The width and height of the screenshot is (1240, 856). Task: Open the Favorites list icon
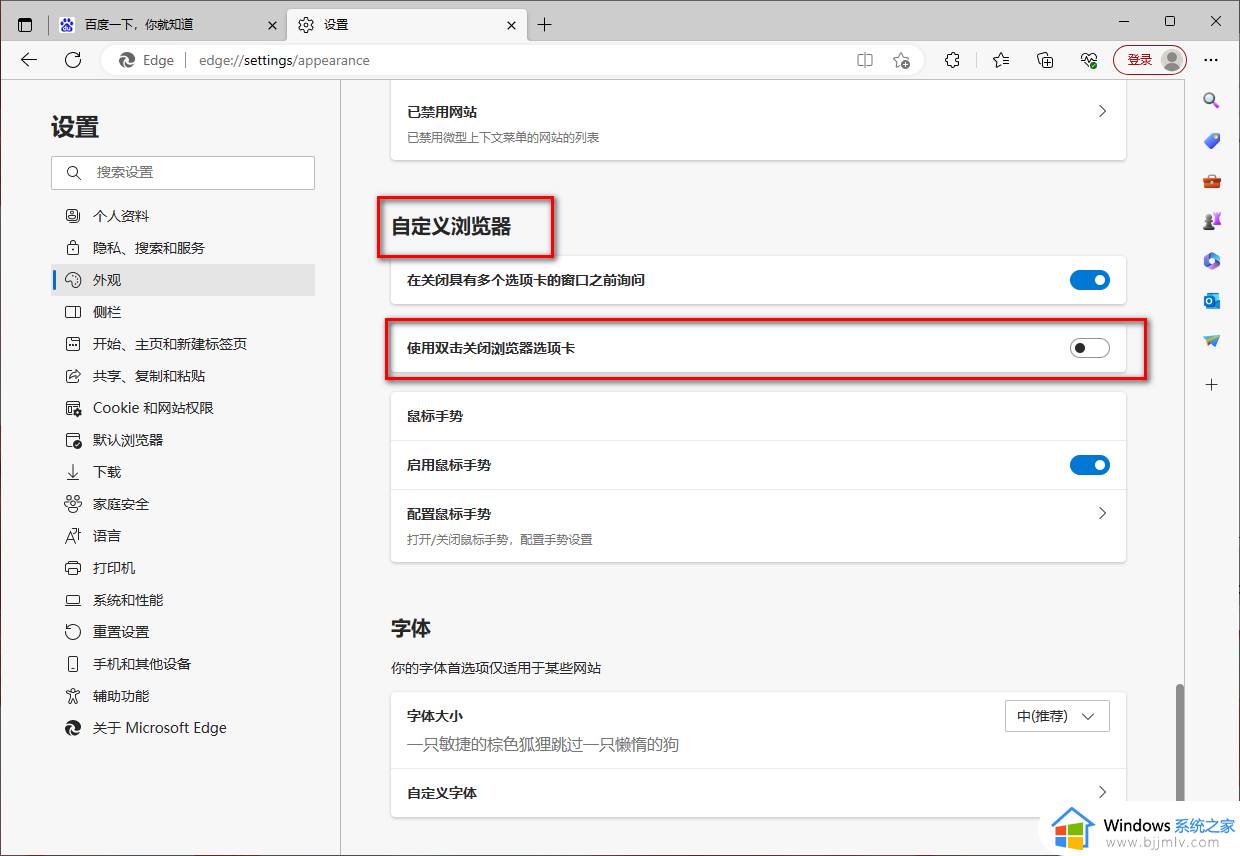click(1001, 60)
